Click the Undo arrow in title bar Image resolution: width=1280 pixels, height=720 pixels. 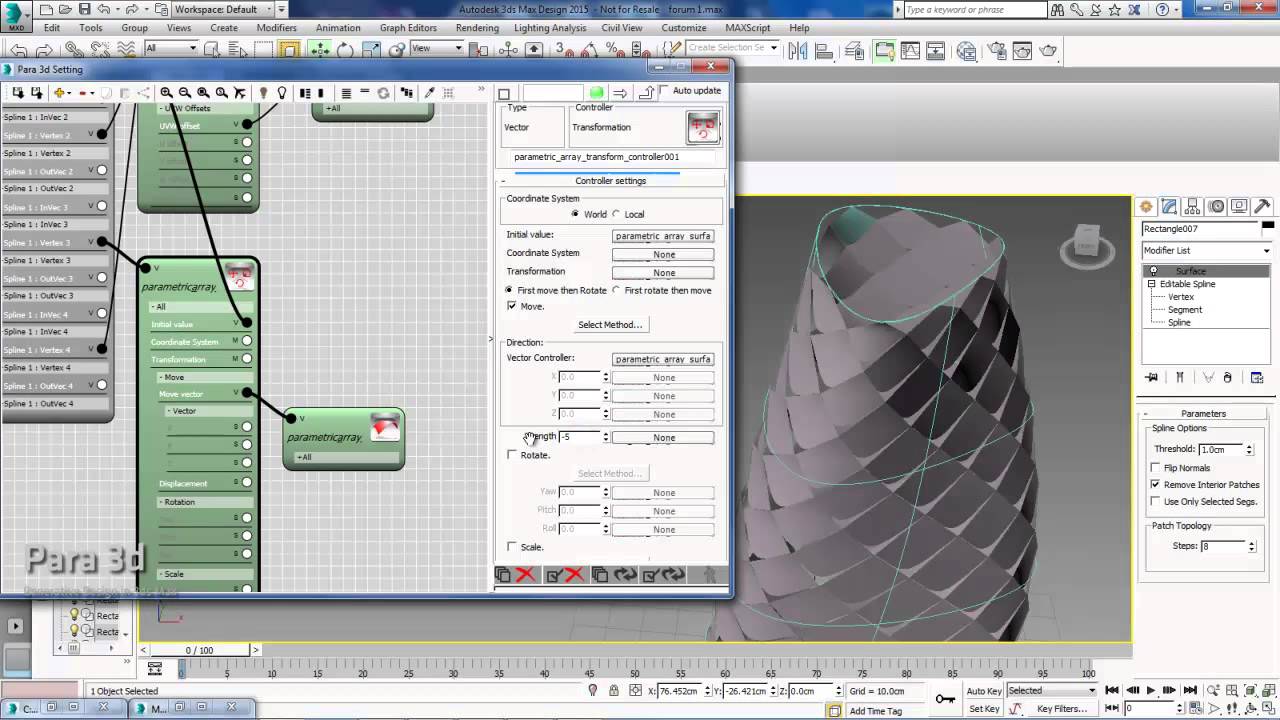pyautogui.click(x=104, y=10)
